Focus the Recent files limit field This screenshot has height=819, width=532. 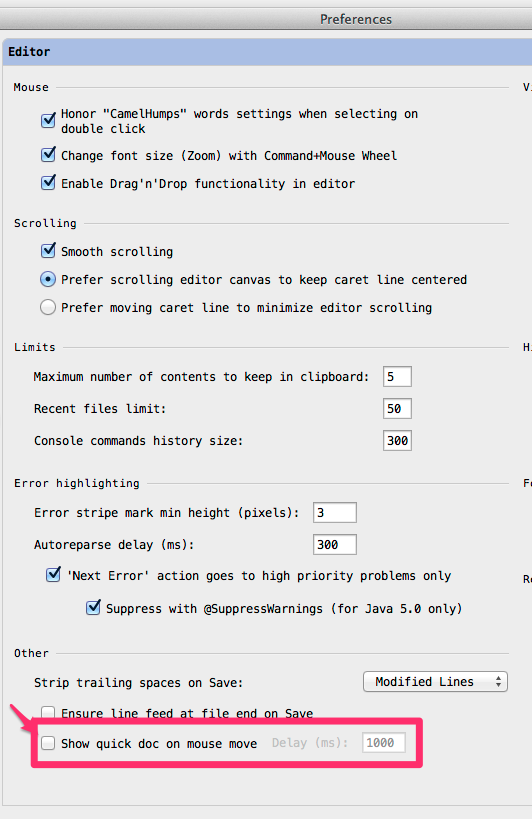tap(397, 408)
